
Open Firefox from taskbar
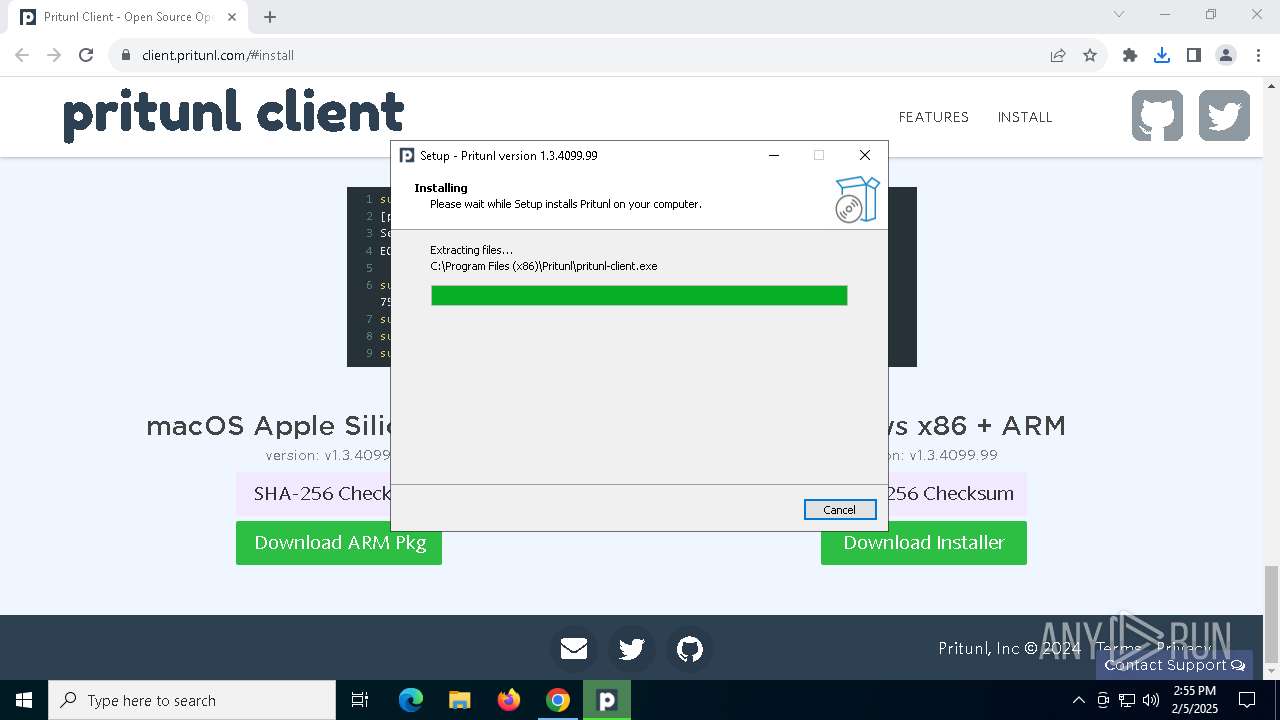click(x=509, y=700)
